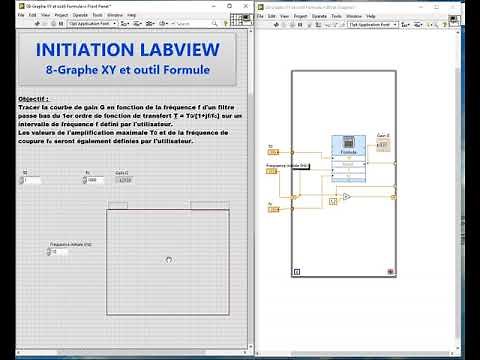Open Block Diagram font dropdown

click(x=373, y=25)
